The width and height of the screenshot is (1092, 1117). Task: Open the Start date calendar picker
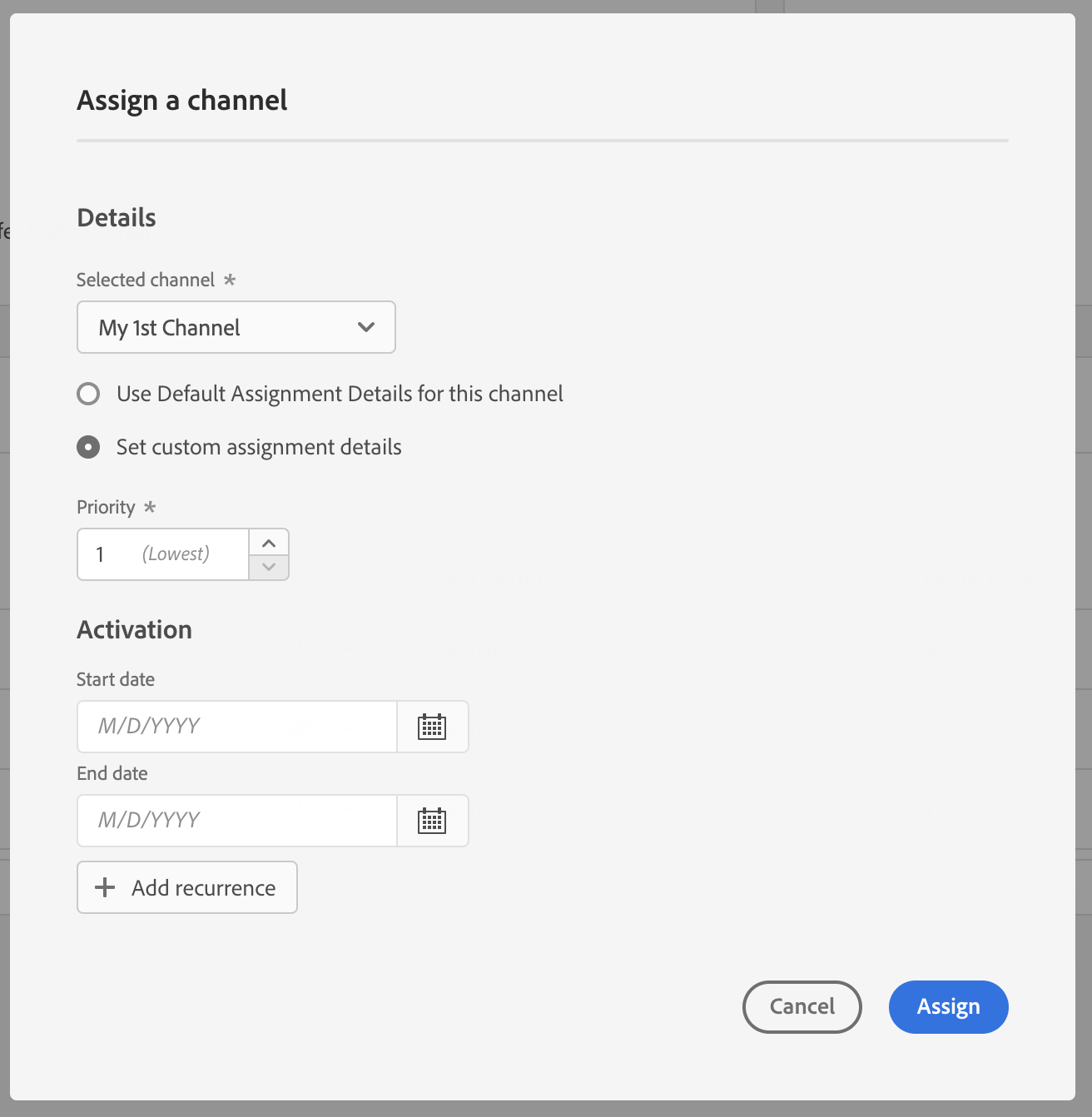tap(432, 727)
